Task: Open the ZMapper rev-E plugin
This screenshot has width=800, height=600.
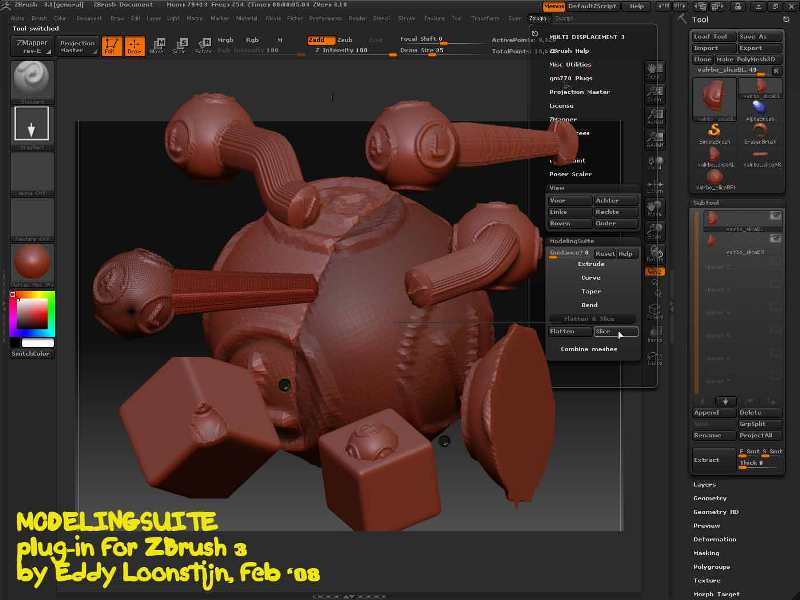Action: pyautogui.click(x=32, y=46)
